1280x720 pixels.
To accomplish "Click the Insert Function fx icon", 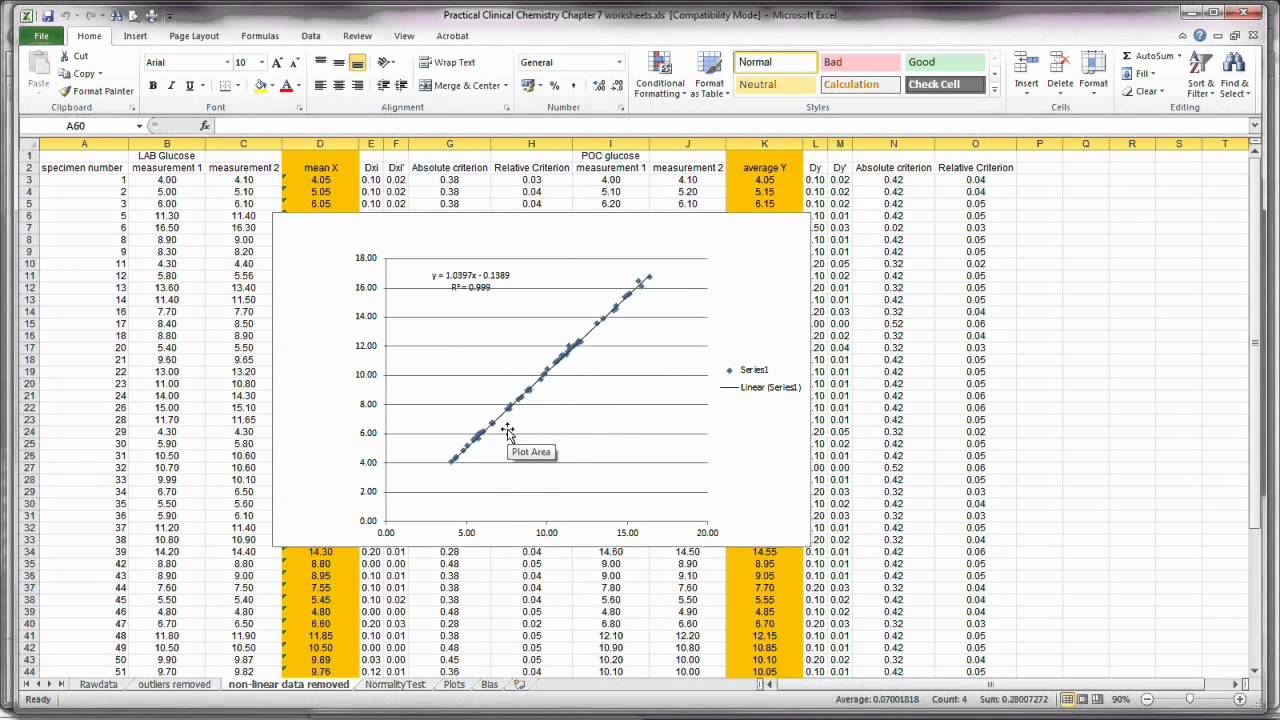I will coord(205,126).
